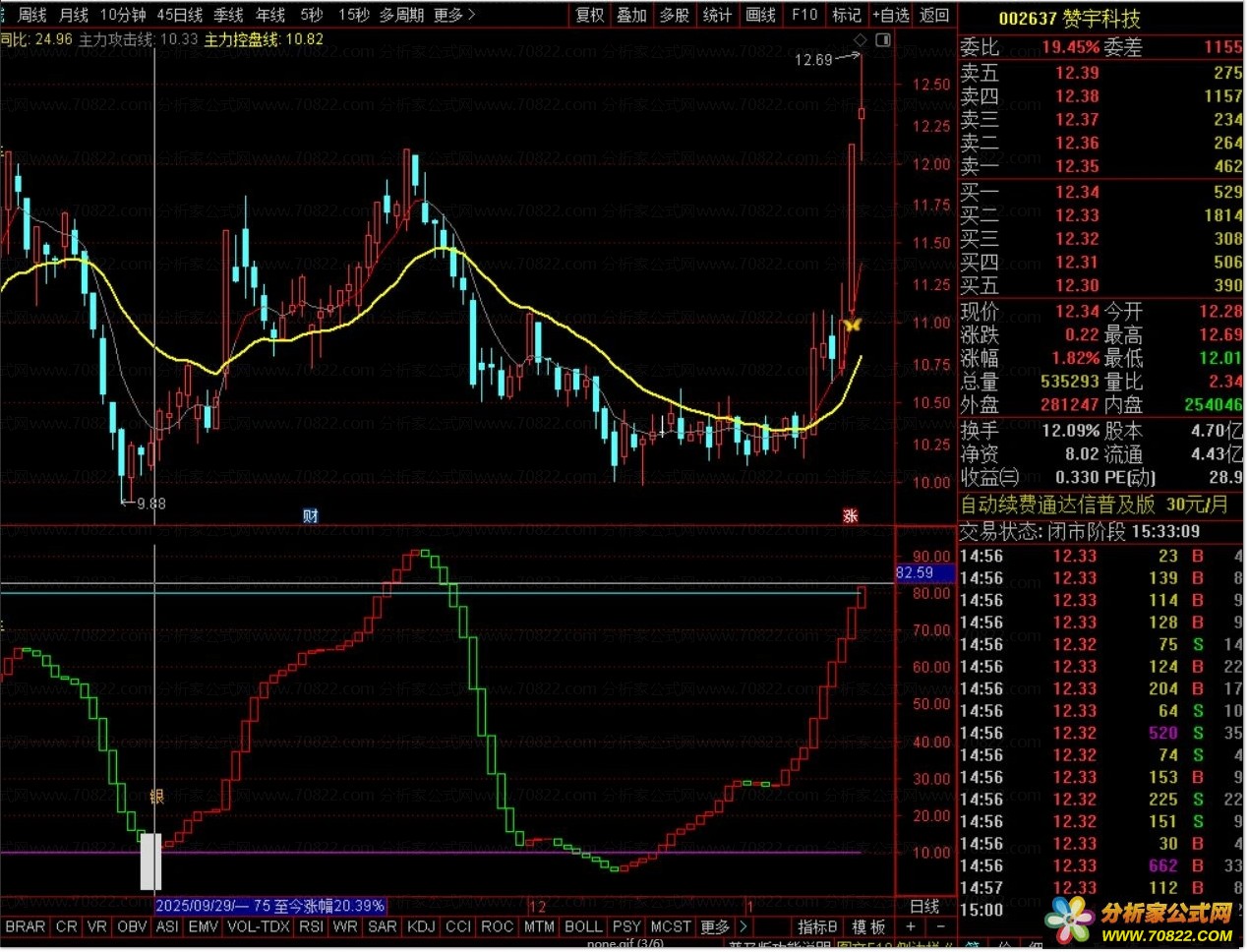Image resolution: width=1249 pixels, height=952 pixels.
Task: Click the yellow butterfly marker on the chart
Action: (852, 324)
